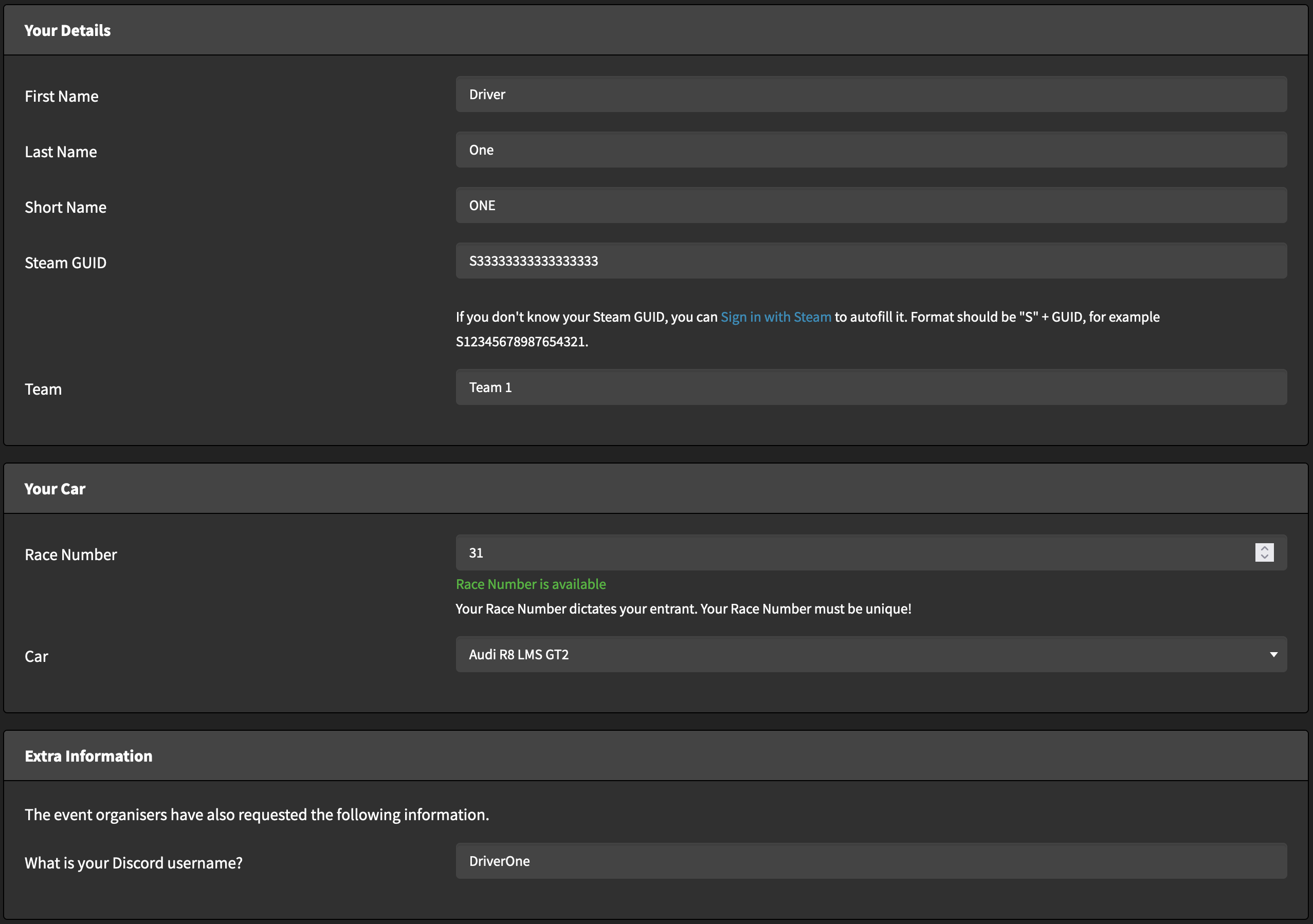Select the Short Name field showing ONE
Viewport: 1313px width, 924px height.
tap(870, 205)
